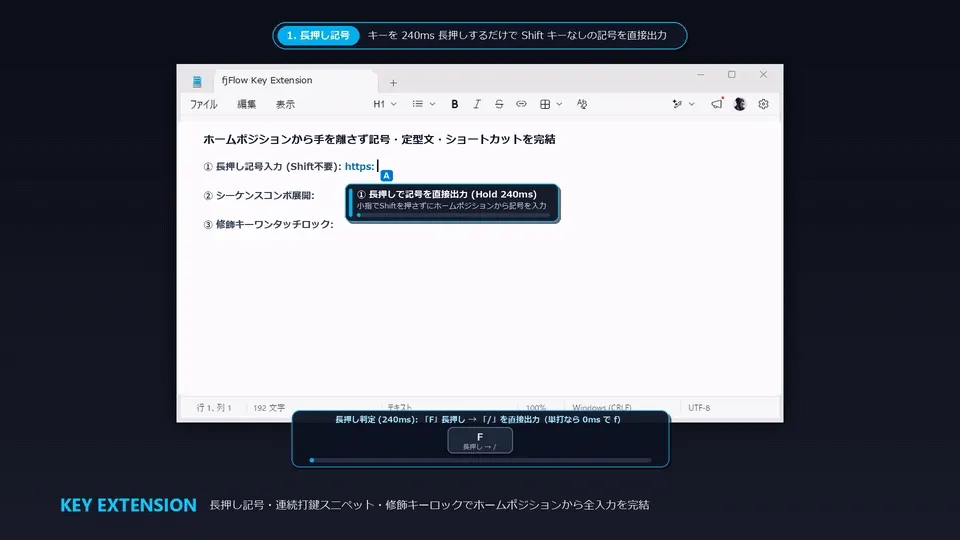Maximize the Notepad window
The image size is (960, 540).
coord(732,75)
